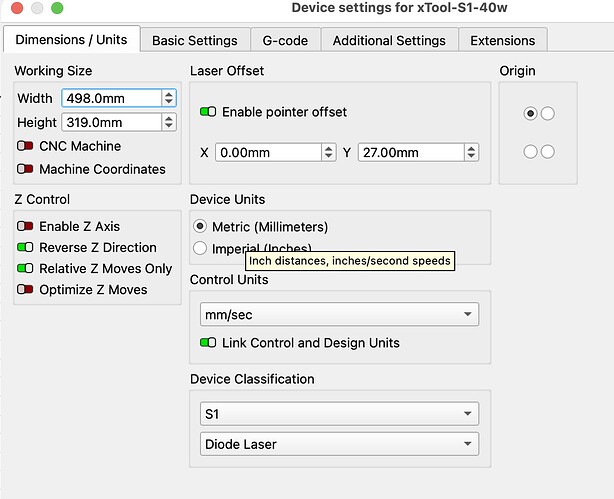Open the G-code tab
This screenshot has height=499, width=614.
coord(285,40)
